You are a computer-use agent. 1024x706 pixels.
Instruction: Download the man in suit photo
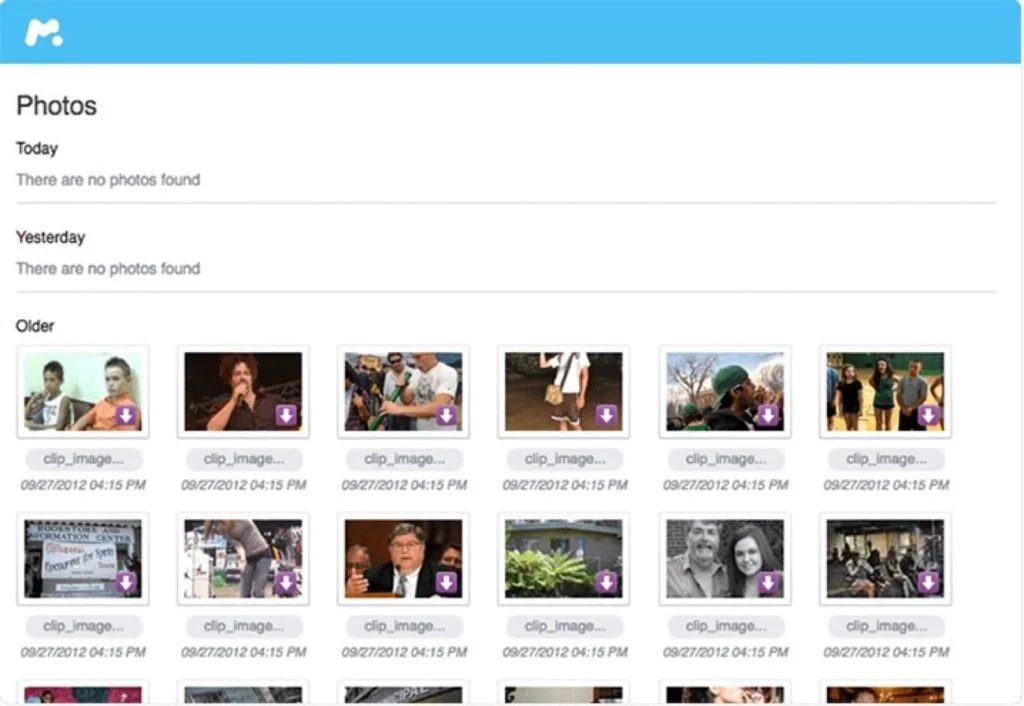(447, 583)
